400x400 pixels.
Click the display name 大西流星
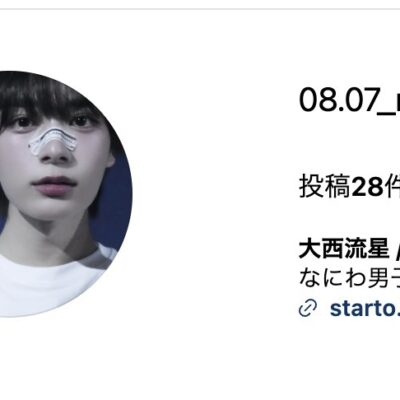(x=344, y=249)
